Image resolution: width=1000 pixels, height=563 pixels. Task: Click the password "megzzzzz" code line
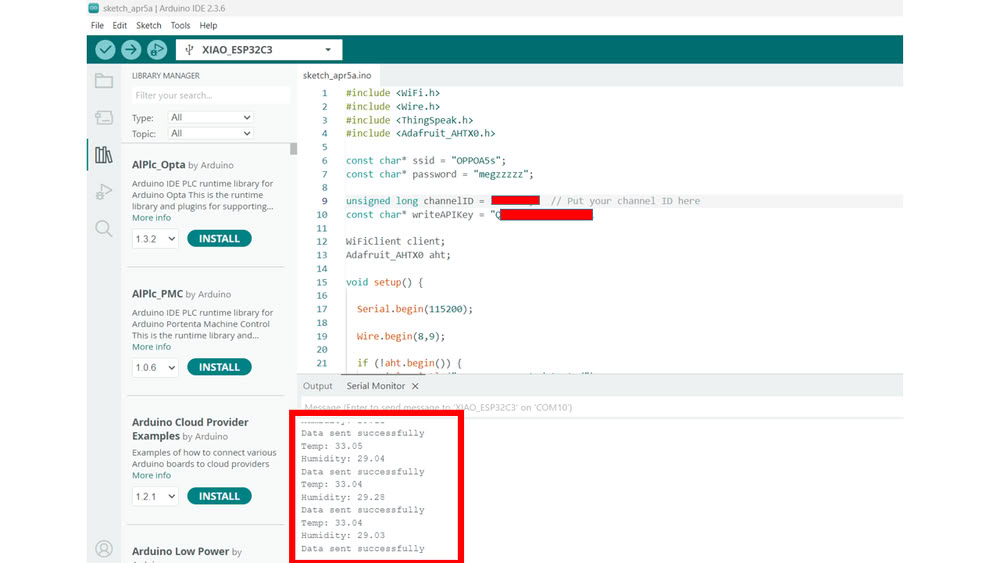[x=440, y=174]
